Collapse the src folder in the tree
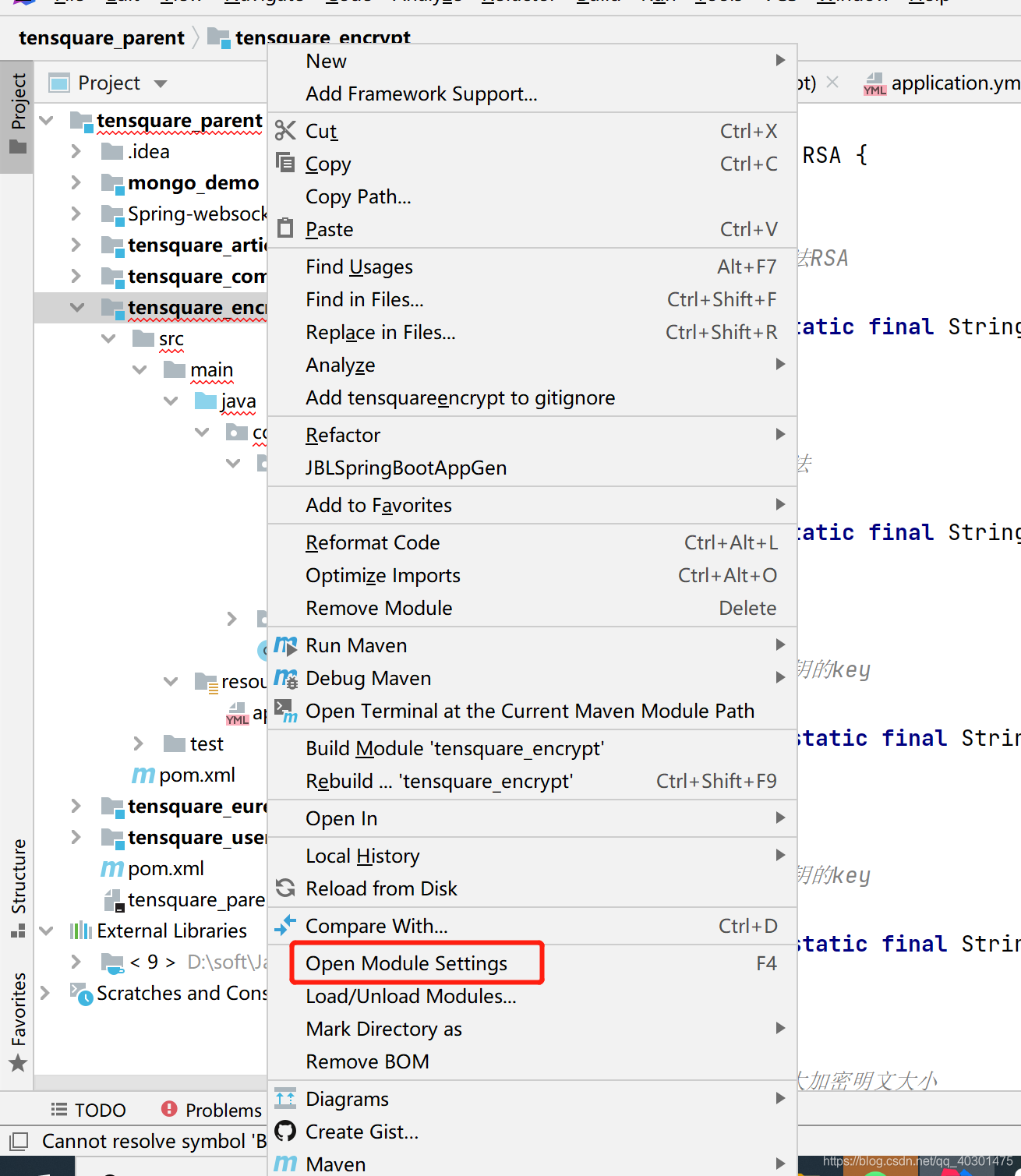This screenshot has width=1021, height=1176. point(108,338)
